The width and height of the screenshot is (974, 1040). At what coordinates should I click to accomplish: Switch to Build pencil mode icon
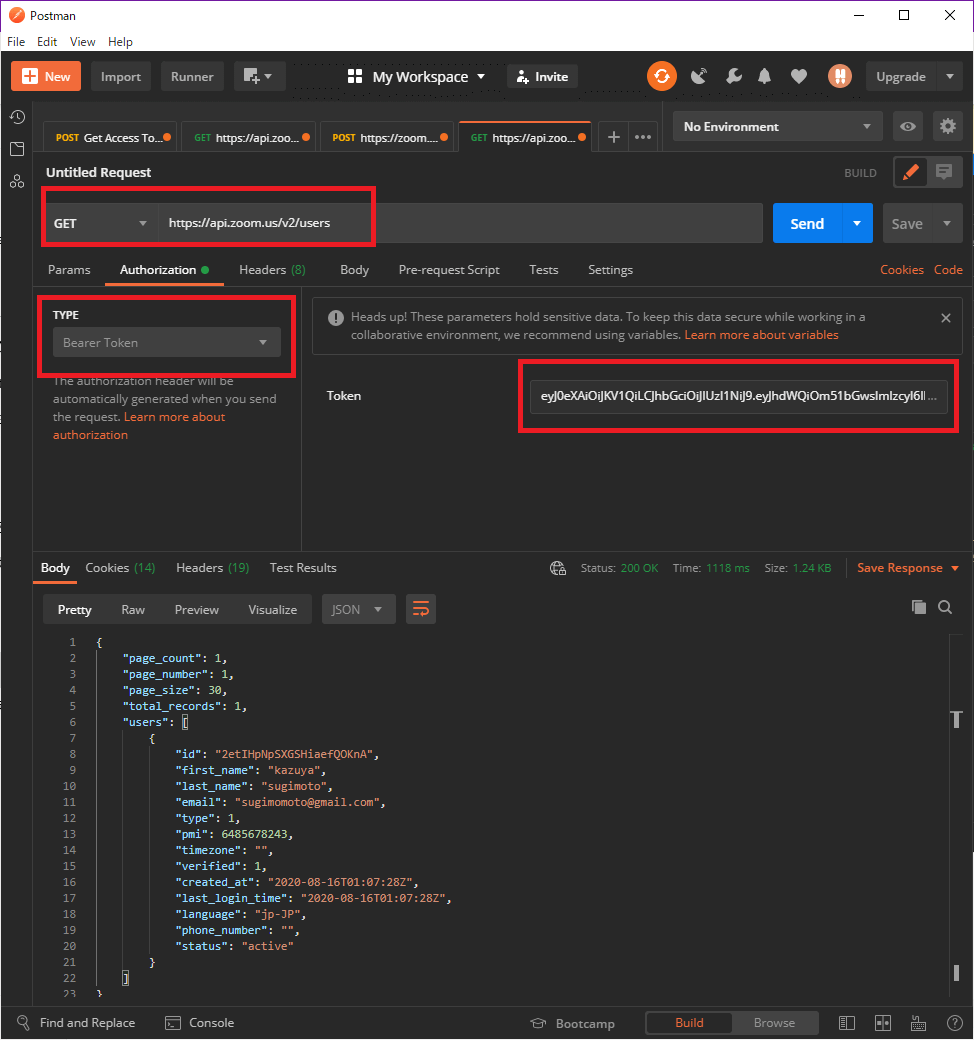[x=910, y=172]
